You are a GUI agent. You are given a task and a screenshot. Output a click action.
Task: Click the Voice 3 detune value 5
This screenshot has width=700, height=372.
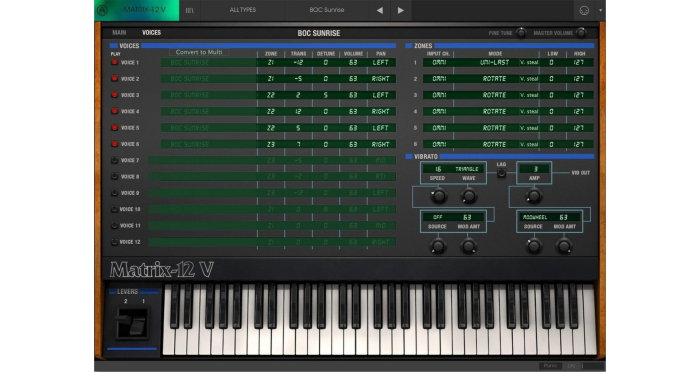click(326, 95)
